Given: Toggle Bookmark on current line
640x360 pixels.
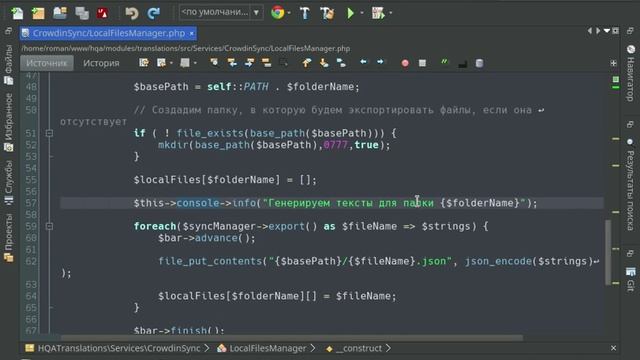Looking at the screenshot, I should tap(341, 62).
